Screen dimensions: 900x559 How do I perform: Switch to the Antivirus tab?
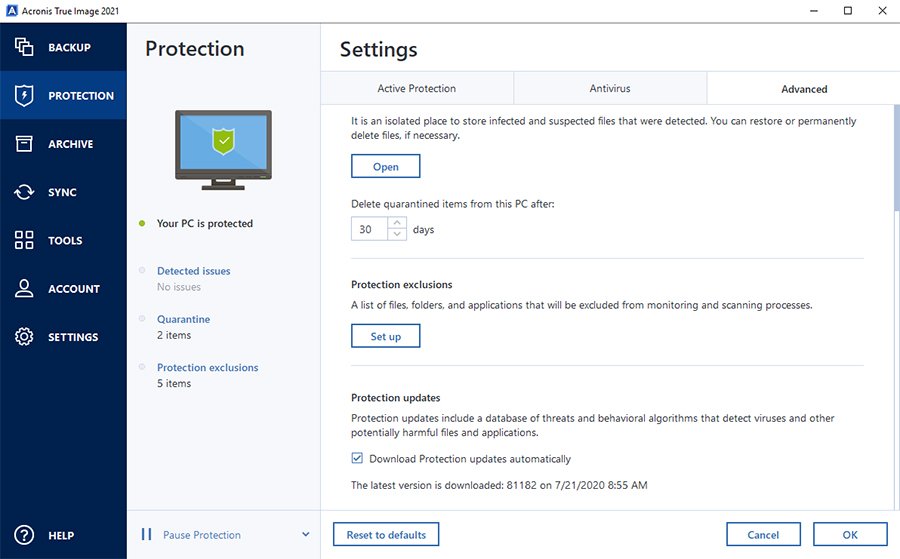pyautogui.click(x=609, y=88)
